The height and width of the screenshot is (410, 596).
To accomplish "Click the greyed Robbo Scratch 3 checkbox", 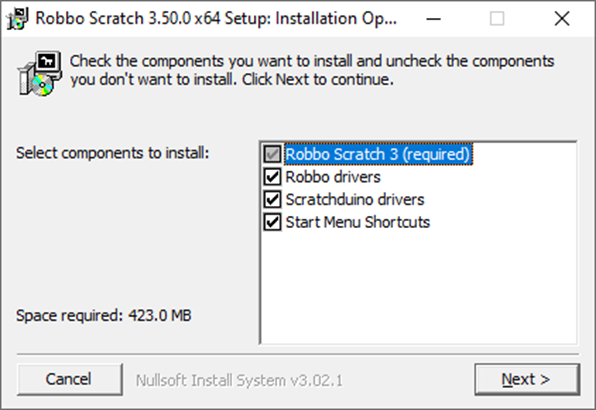I will coord(272,154).
